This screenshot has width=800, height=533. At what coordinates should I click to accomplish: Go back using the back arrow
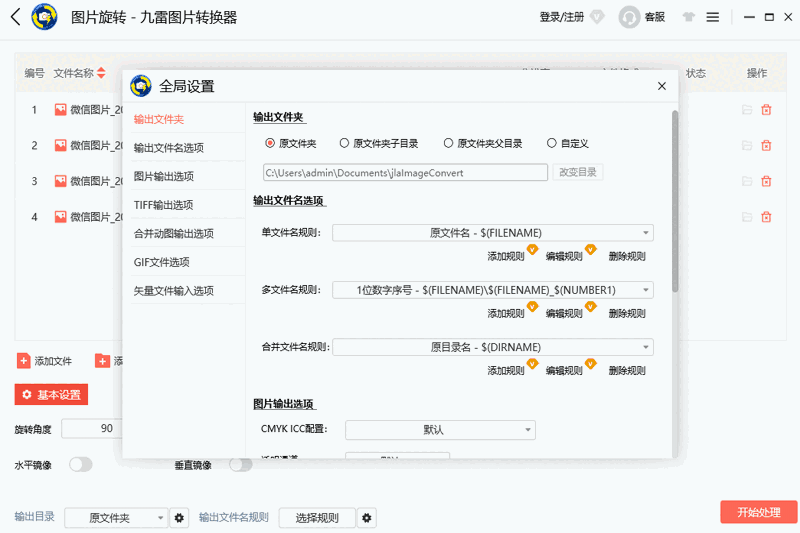click(15, 17)
